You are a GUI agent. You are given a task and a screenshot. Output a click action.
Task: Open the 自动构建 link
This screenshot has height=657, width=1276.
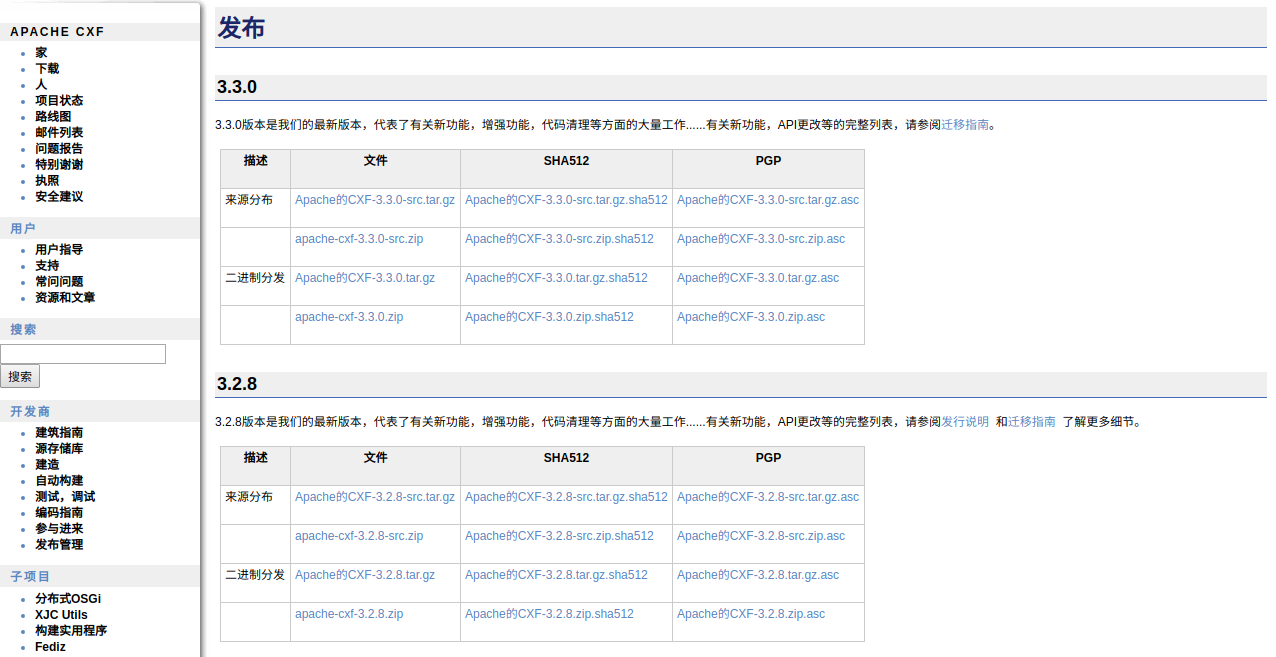[x=59, y=481]
